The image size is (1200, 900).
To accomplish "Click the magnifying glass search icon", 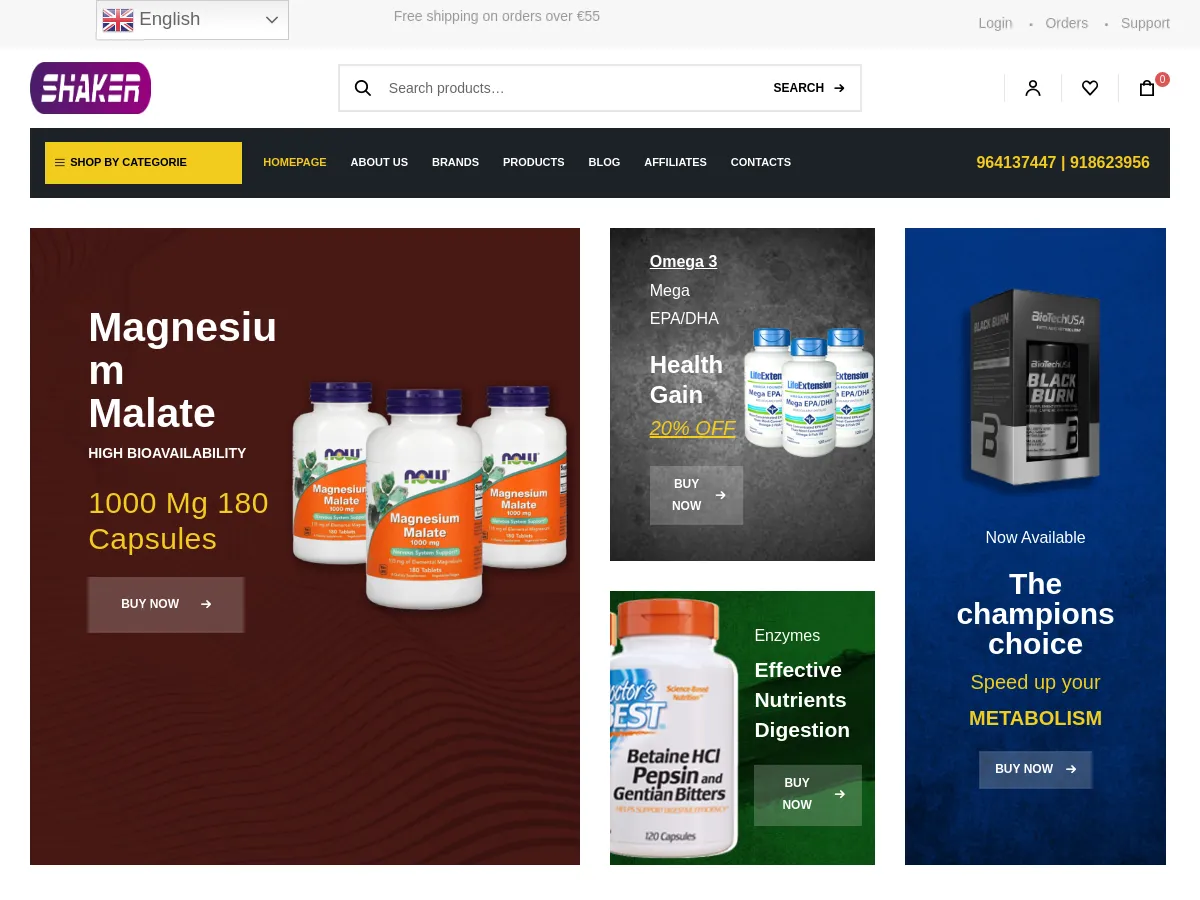I will (x=363, y=88).
